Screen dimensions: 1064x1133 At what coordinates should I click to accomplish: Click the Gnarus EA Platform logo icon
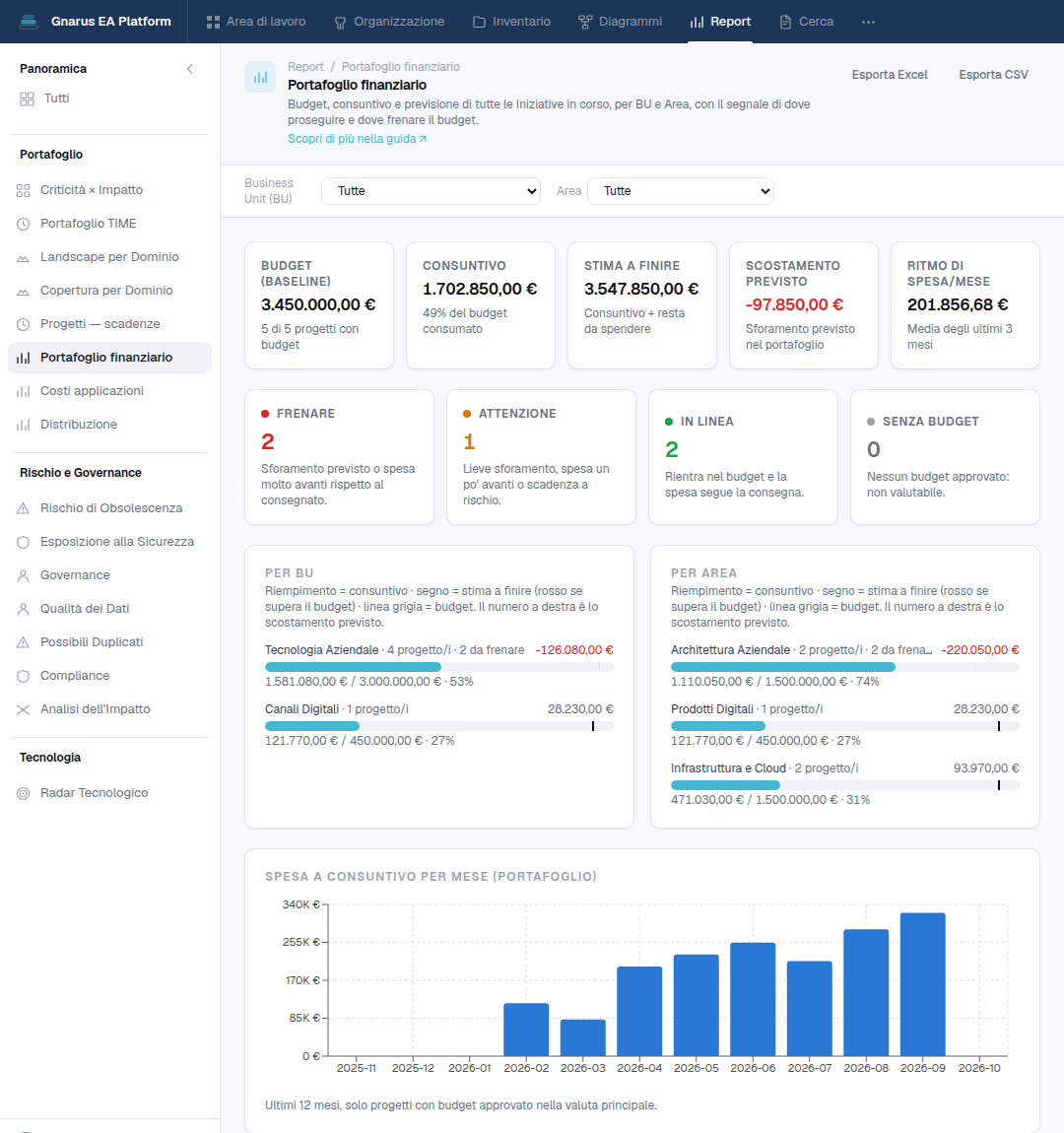point(29,22)
